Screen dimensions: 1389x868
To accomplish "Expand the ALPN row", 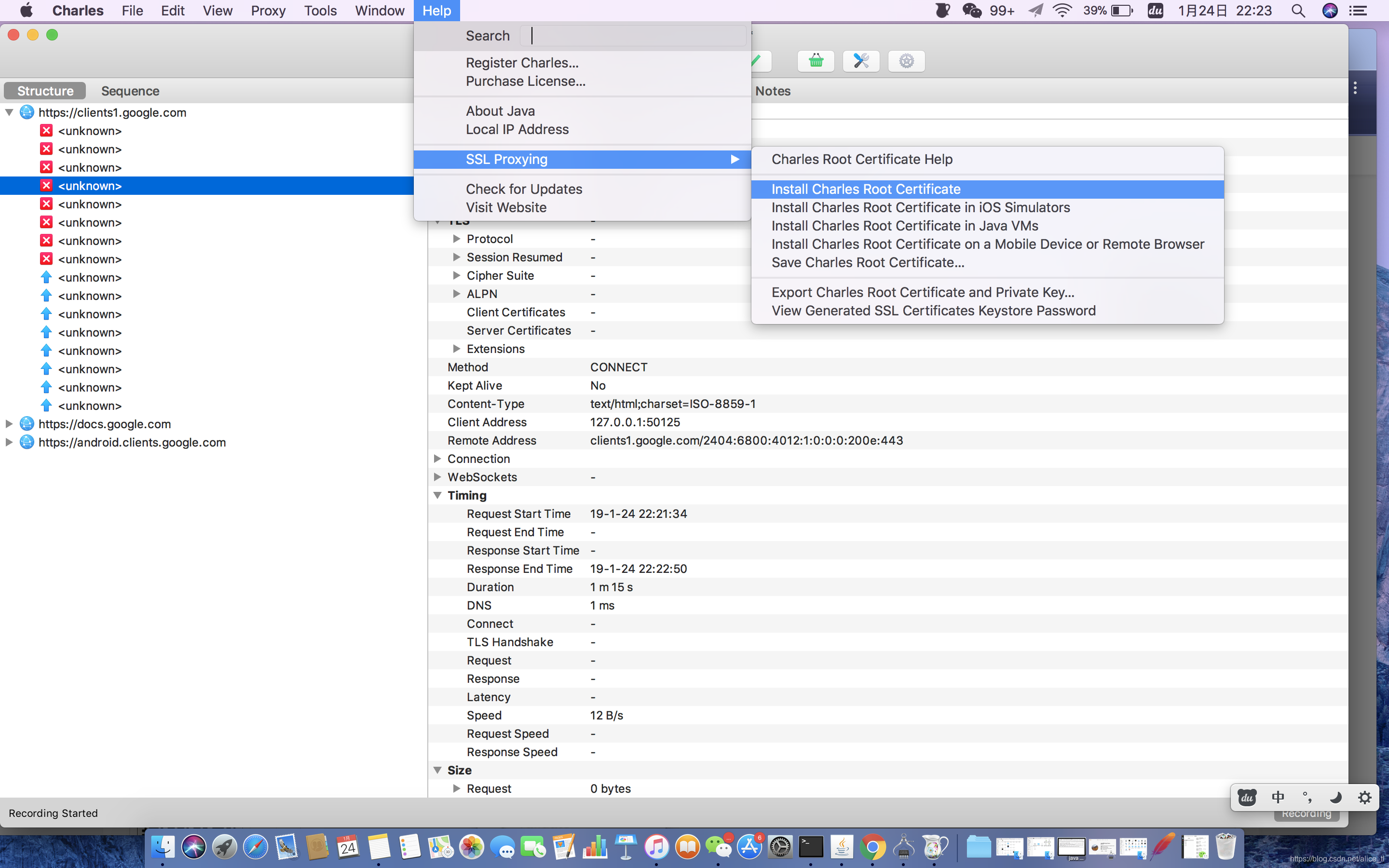I will tap(456, 294).
